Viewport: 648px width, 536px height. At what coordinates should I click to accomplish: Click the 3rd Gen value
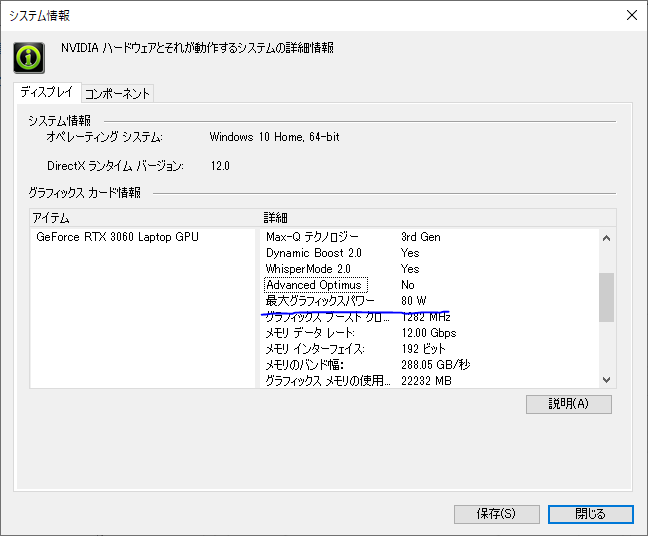tap(421, 237)
